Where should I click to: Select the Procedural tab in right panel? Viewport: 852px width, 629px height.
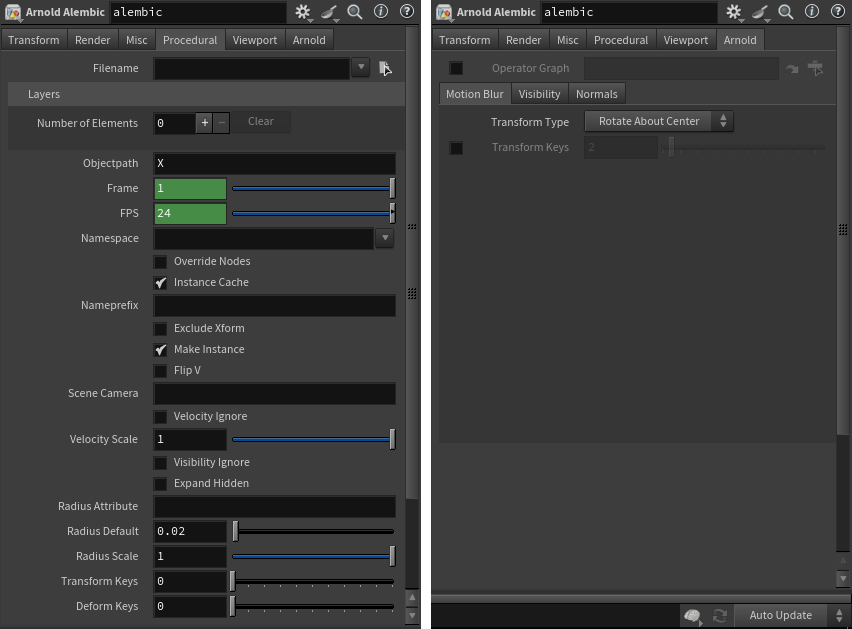tap(621, 40)
